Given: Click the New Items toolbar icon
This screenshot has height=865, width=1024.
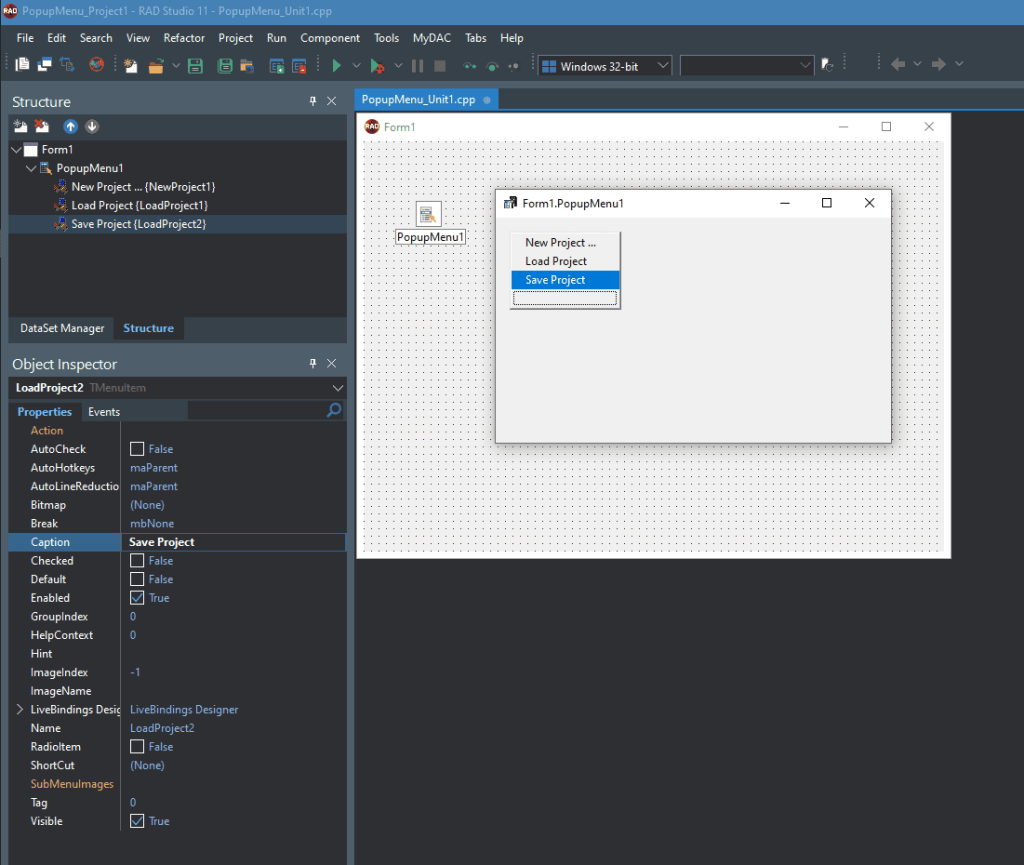Looking at the screenshot, I should pyautogui.click(x=131, y=65).
